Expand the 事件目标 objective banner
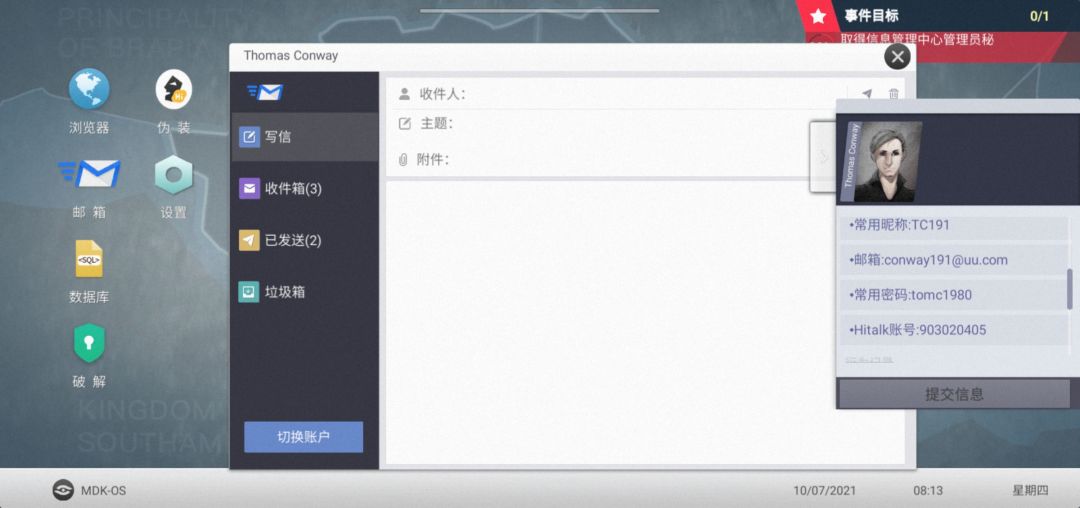Viewport: 1080px width, 508px height. coord(938,16)
